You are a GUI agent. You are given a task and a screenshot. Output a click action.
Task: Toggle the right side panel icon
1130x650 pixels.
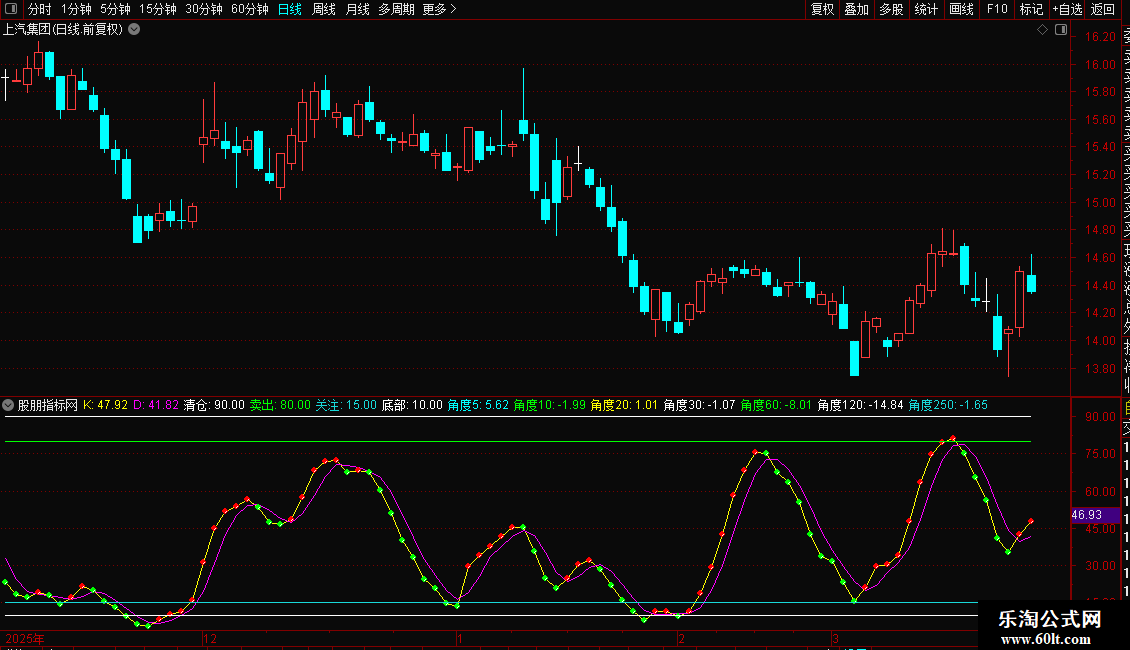1061,30
